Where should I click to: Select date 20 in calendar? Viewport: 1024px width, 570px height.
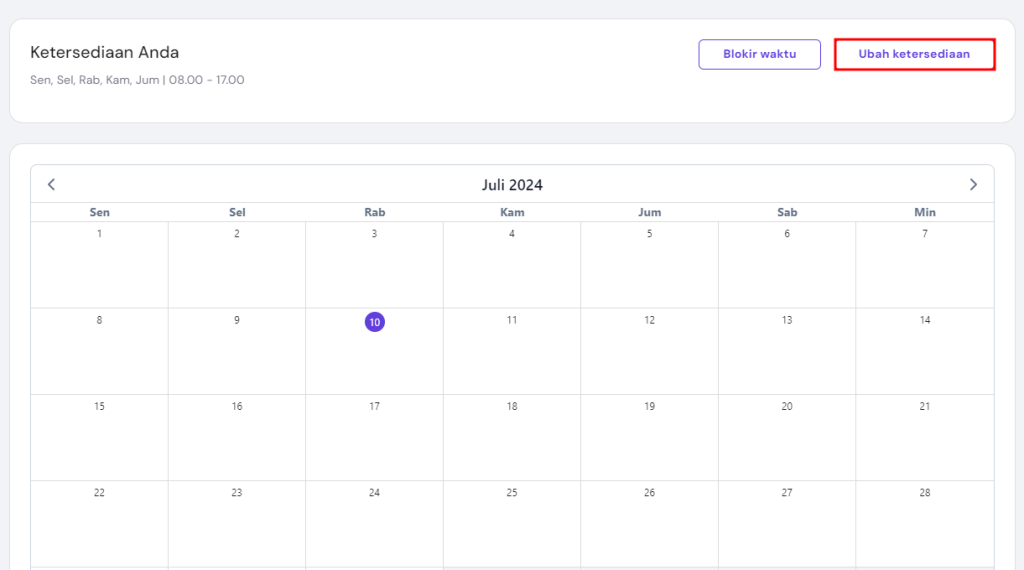787,406
